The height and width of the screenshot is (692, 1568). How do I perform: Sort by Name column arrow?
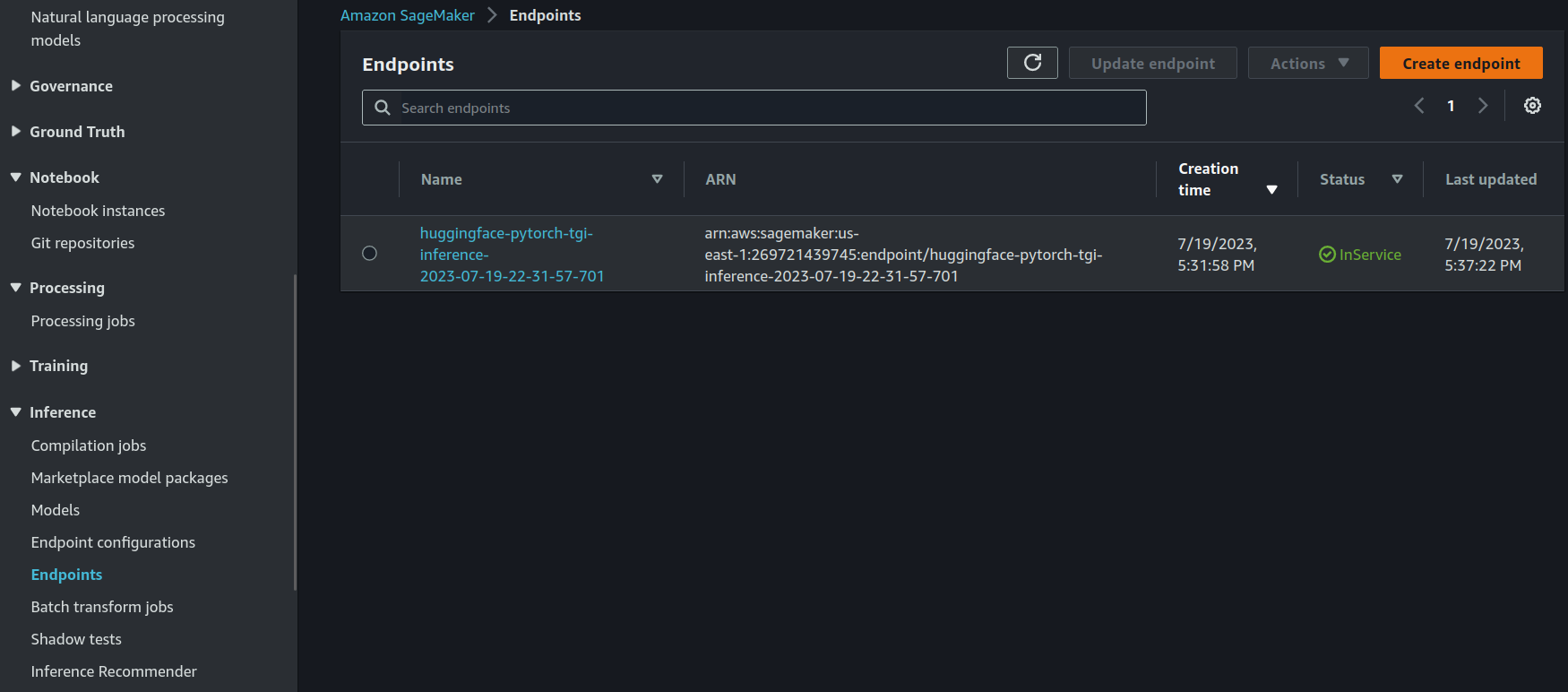coord(657,179)
